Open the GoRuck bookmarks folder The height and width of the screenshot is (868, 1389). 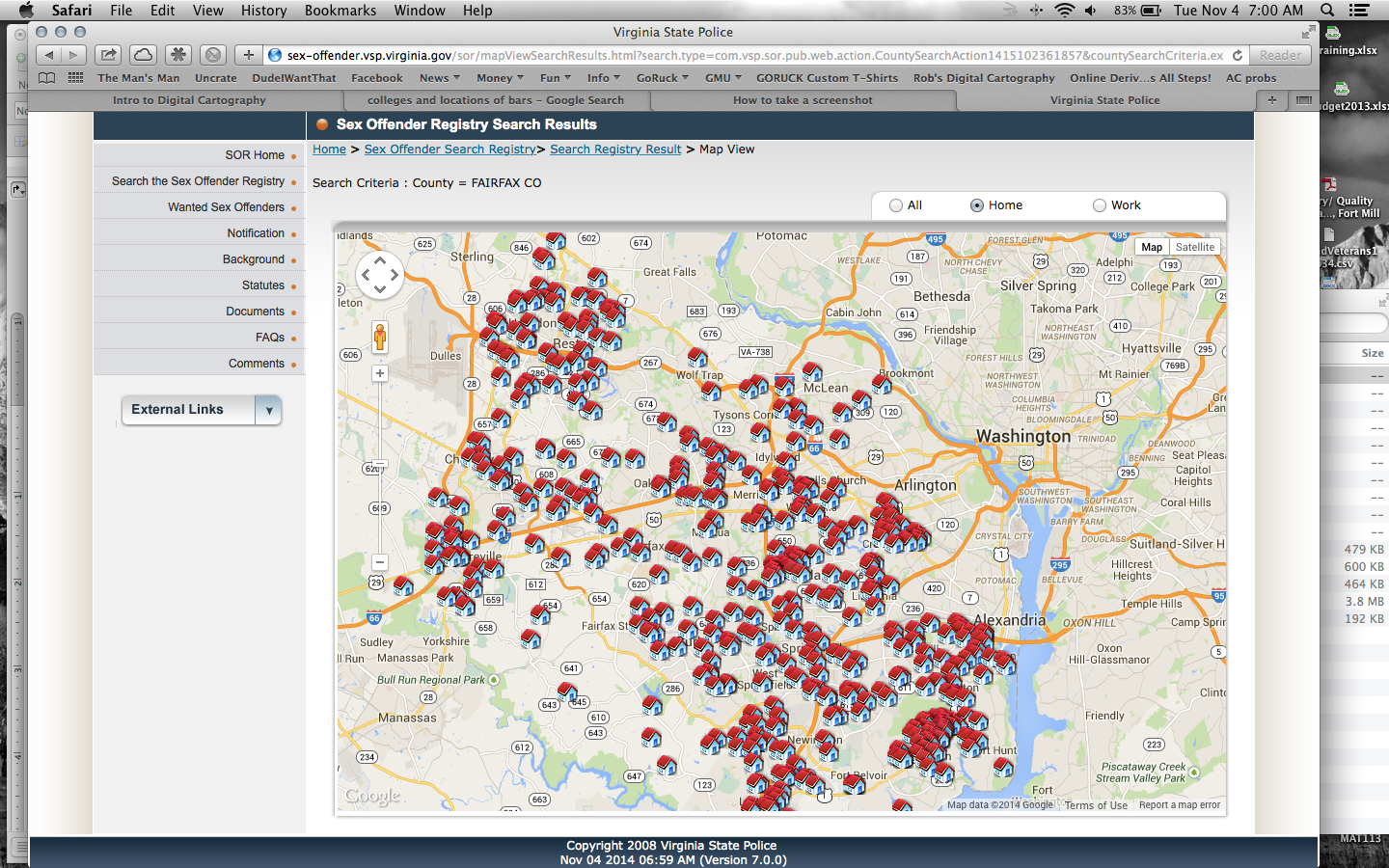point(663,78)
